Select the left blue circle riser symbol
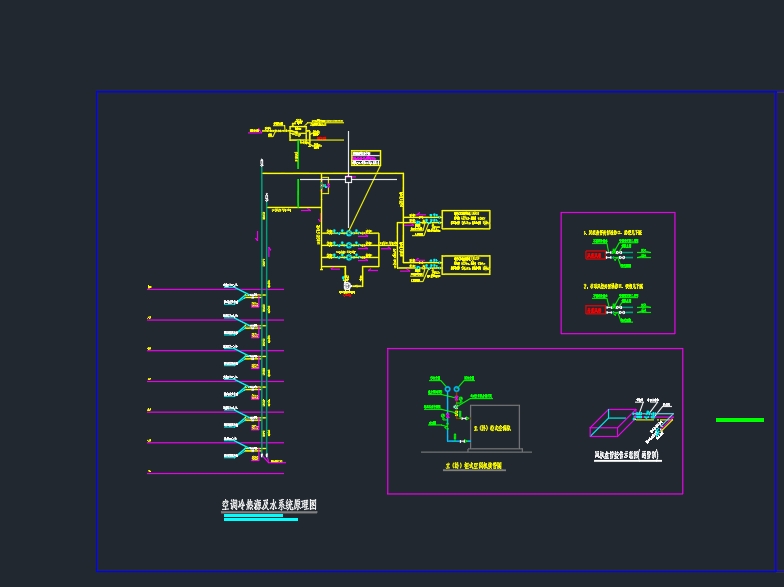The width and height of the screenshot is (784, 587). 448,389
